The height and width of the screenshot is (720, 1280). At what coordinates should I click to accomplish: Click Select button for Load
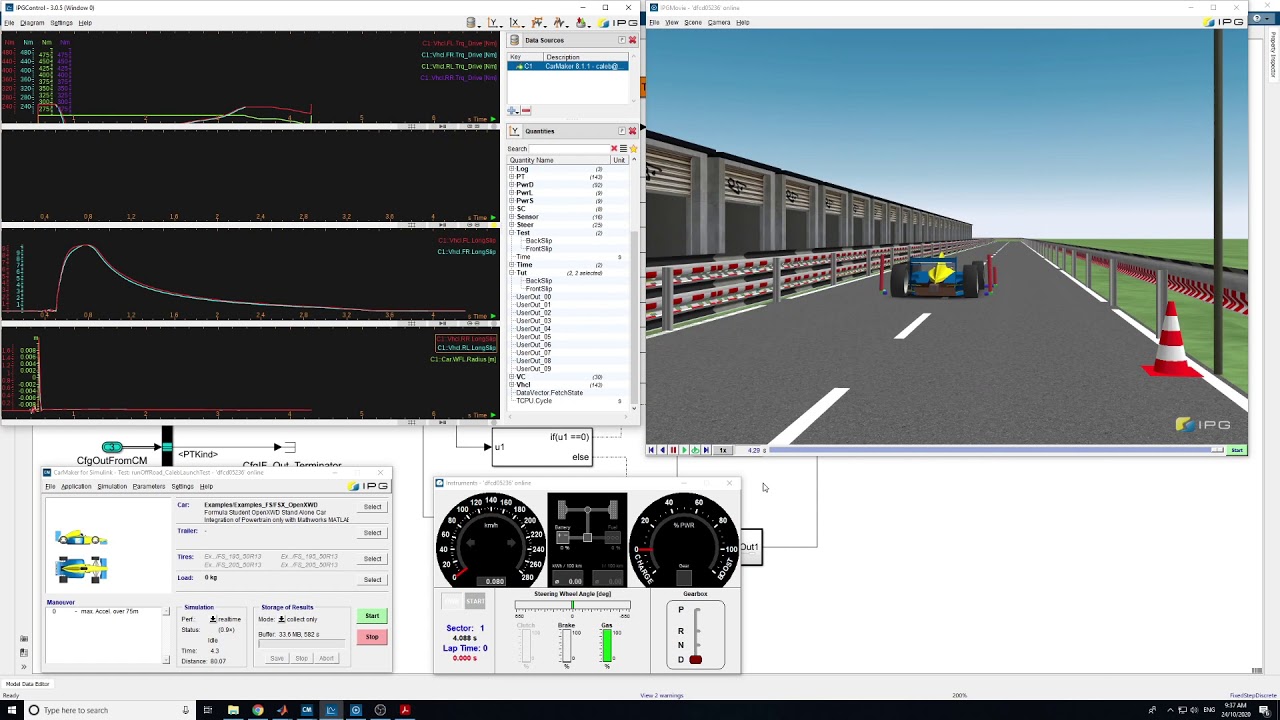[372, 580]
